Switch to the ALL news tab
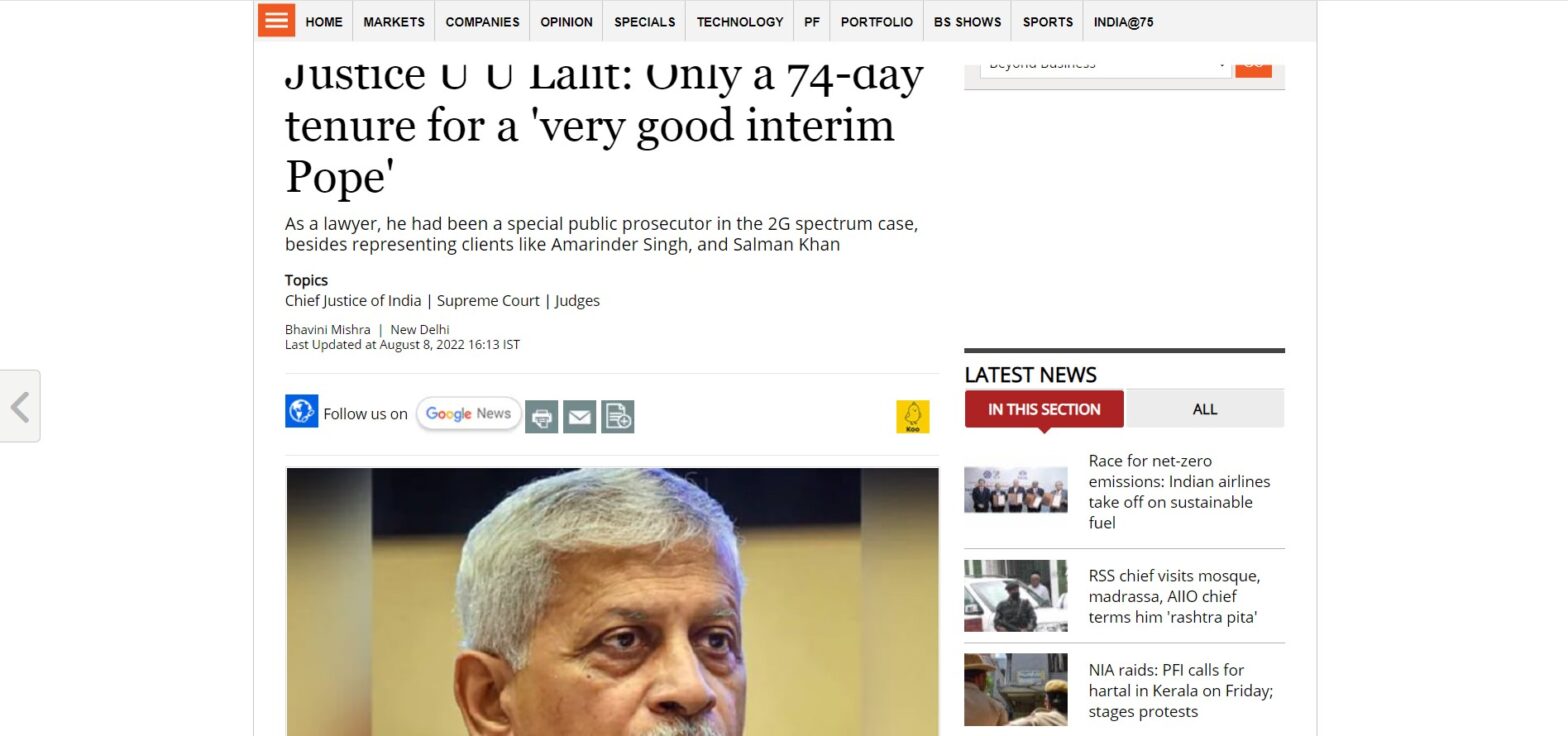The height and width of the screenshot is (736, 1568). click(x=1205, y=409)
